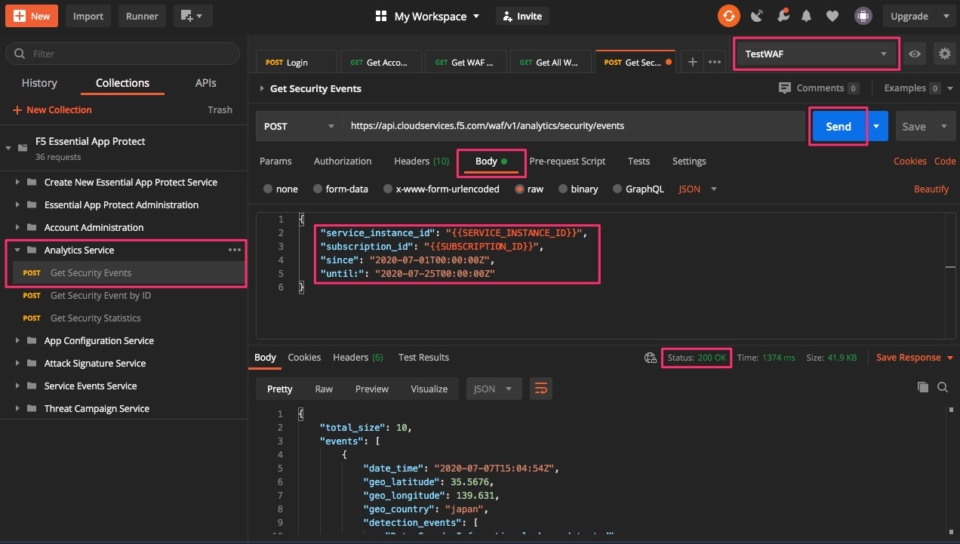The height and width of the screenshot is (544, 960).
Task: Click the environment quick look eye icon
Action: pos(914,54)
